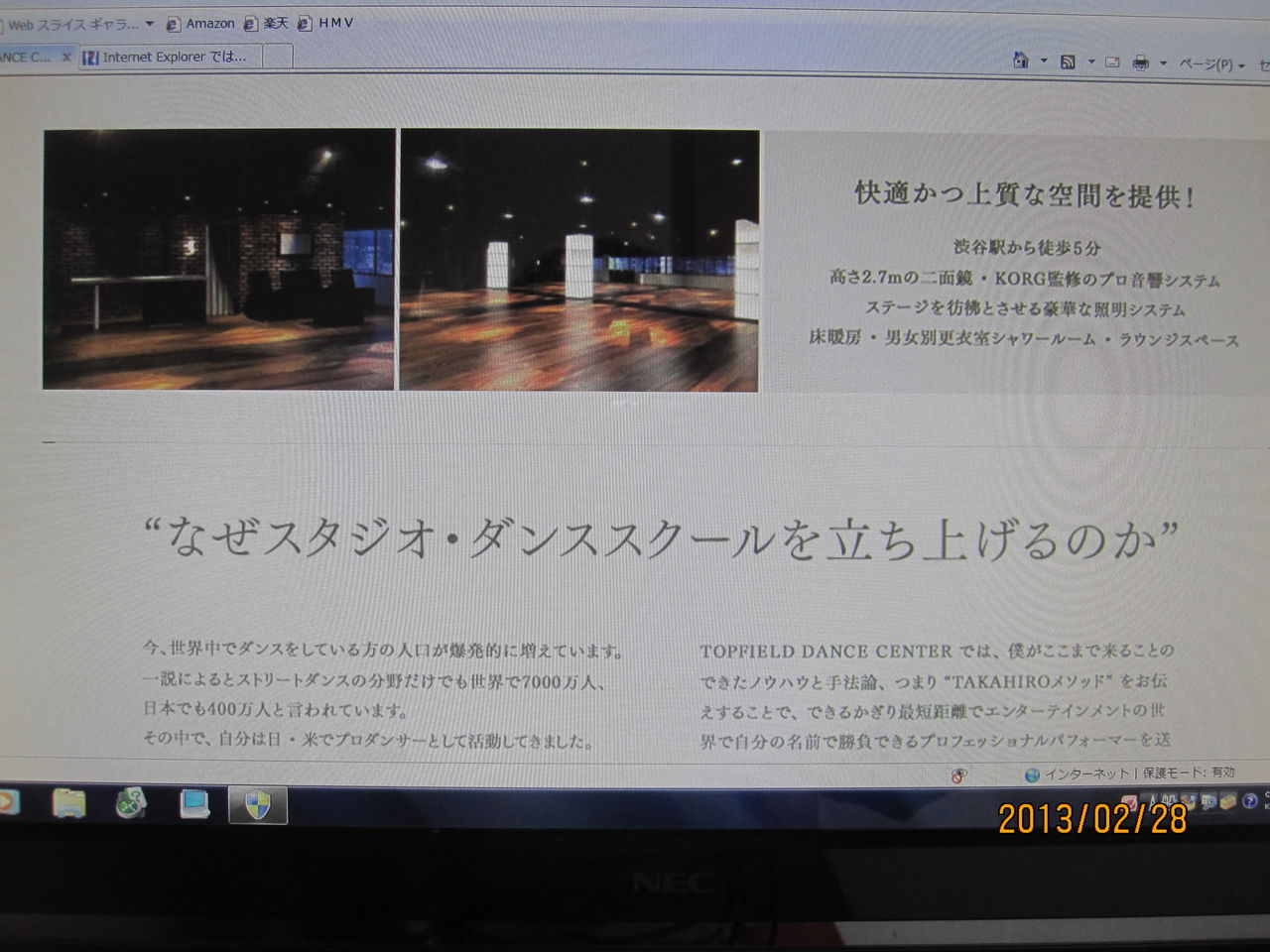Expand the RSS feeds dropdown arrow
Screen dimensions: 1270x952
[1091, 62]
